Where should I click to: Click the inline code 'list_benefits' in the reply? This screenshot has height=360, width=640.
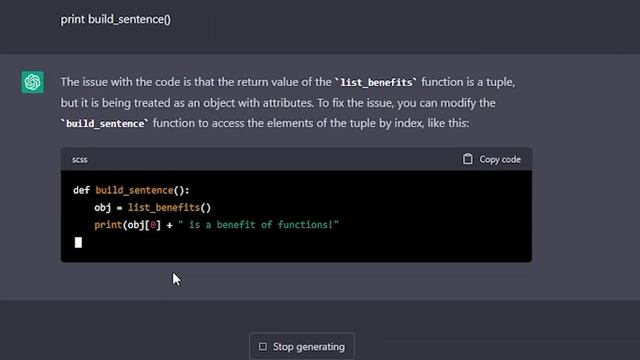(376, 82)
